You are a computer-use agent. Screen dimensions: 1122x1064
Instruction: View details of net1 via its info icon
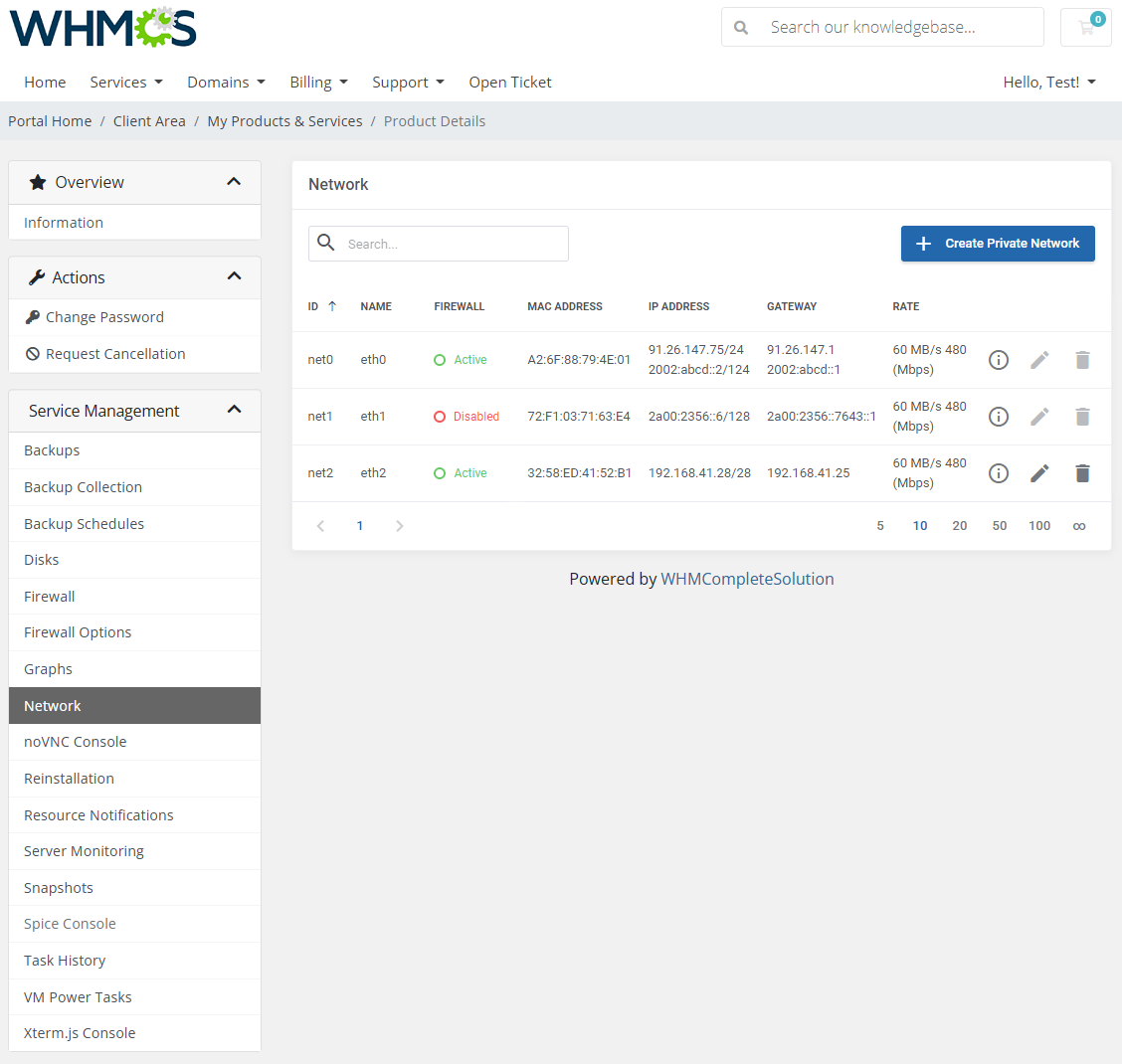pyautogui.click(x=999, y=416)
